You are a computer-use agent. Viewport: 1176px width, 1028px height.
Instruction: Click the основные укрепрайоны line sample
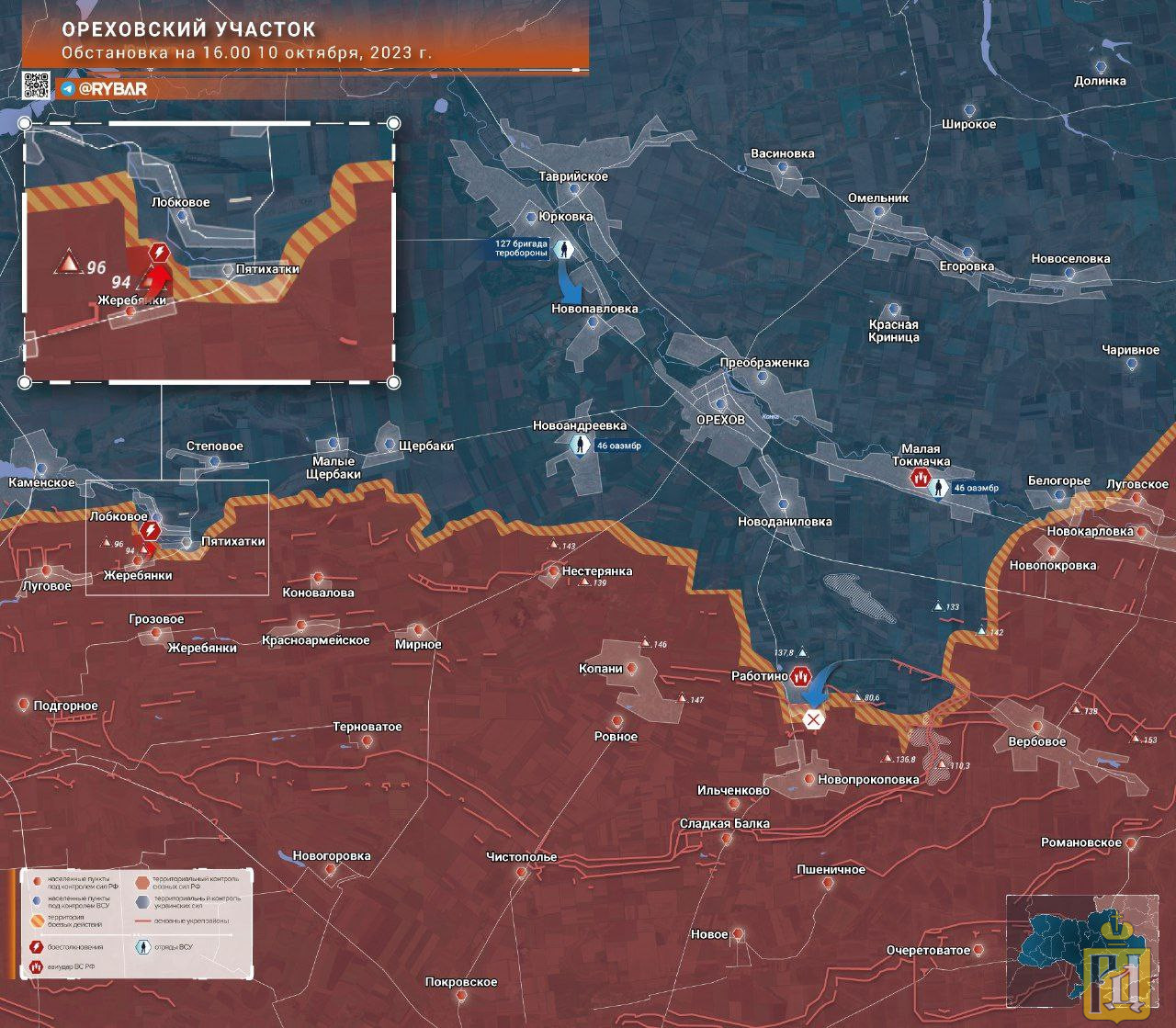(x=142, y=921)
